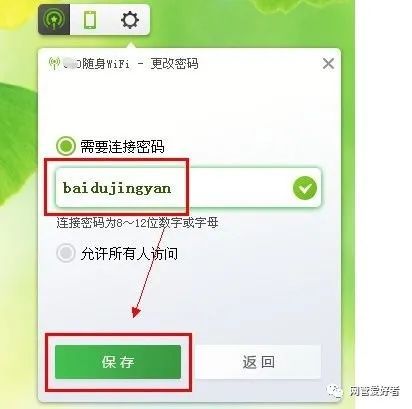Click the red arrowhead annotation

[136, 312]
